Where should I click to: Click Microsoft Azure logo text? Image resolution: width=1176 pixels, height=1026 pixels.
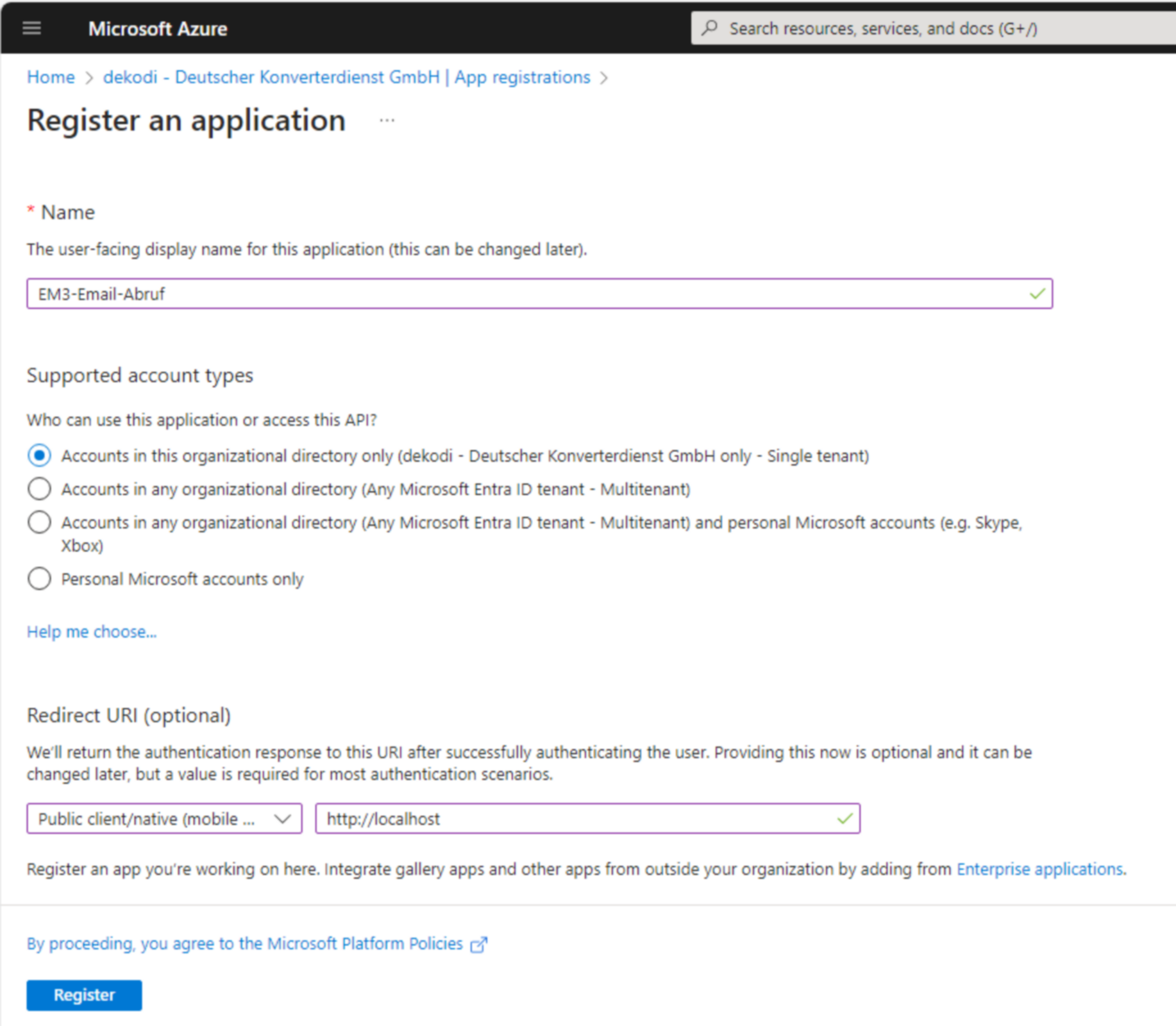[x=158, y=29]
